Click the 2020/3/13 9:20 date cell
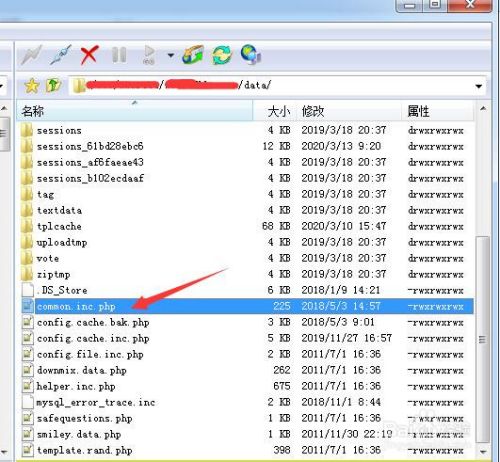Image resolution: width=500 pixels, height=462 pixels. [341, 146]
